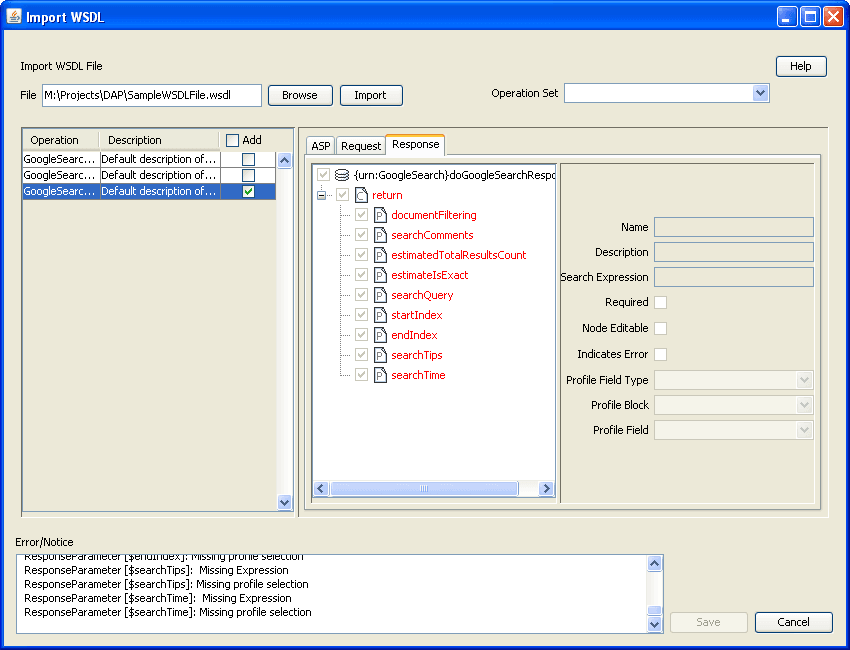Open the Operation Set dropdown

tap(760, 93)
